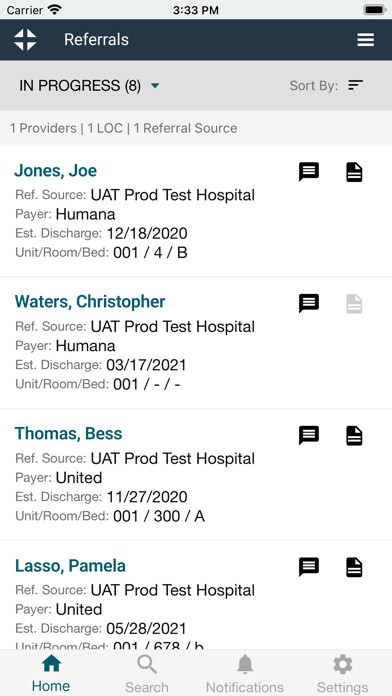Open Thomas, Bess referral
392x696 pixels.
[x=68, y=434]
